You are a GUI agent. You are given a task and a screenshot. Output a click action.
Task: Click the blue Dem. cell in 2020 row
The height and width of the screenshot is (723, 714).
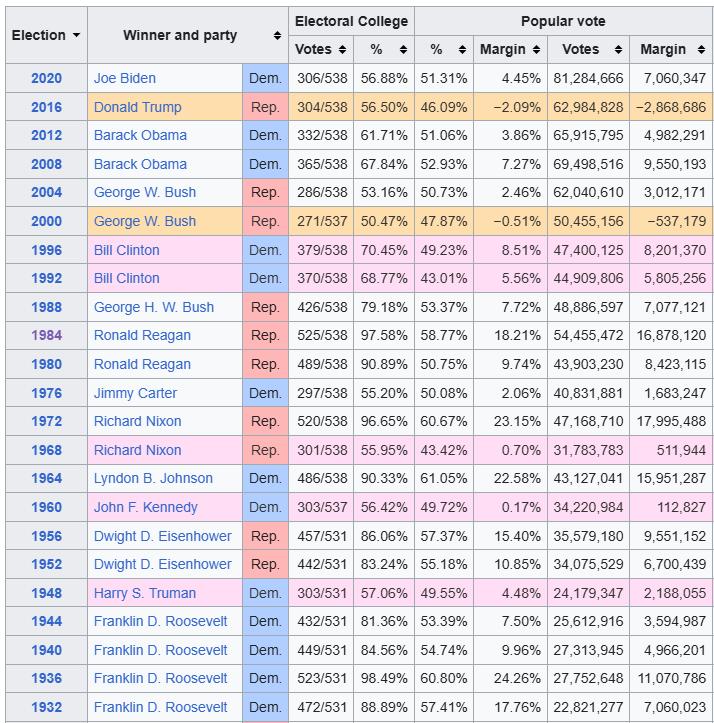tap(265, 78)
